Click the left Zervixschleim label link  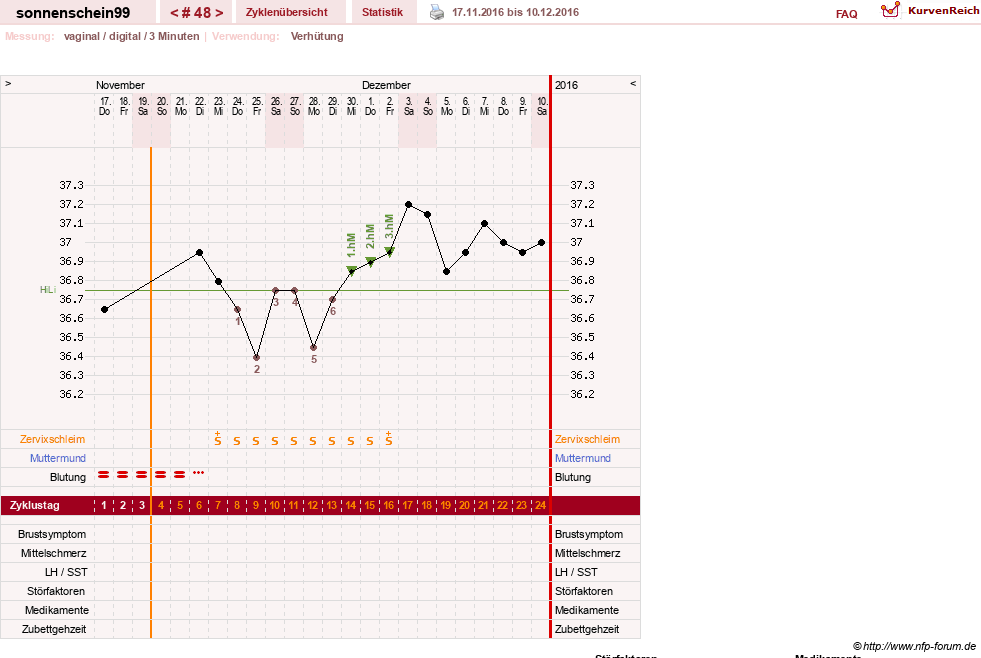tap(53, 439)
